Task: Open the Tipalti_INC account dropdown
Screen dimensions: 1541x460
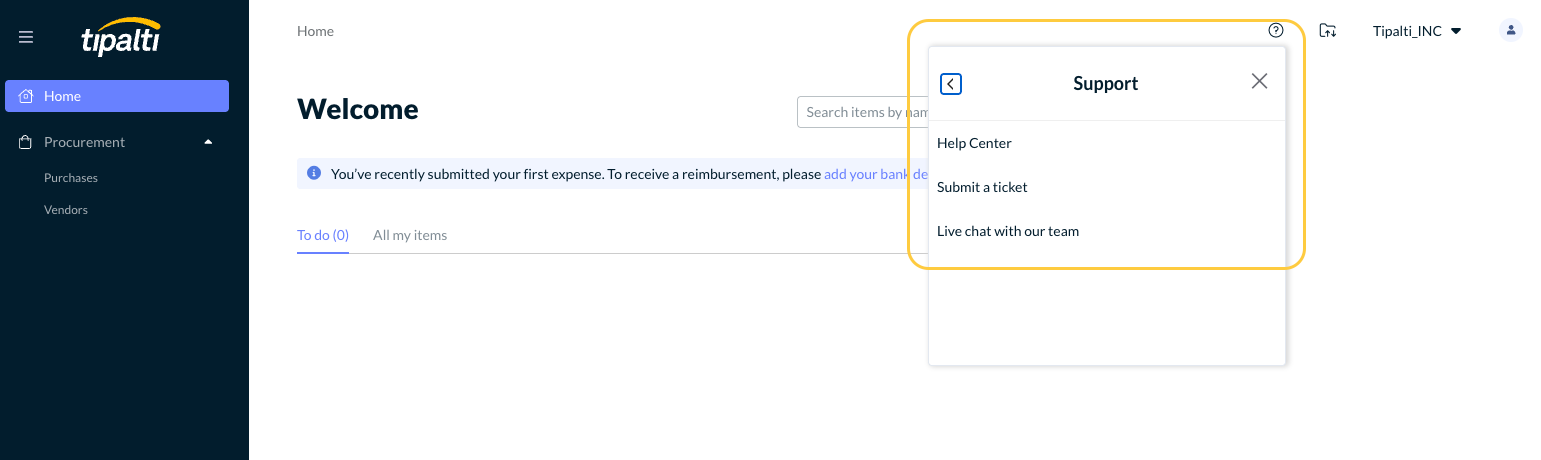Action: pos(1416,31)
